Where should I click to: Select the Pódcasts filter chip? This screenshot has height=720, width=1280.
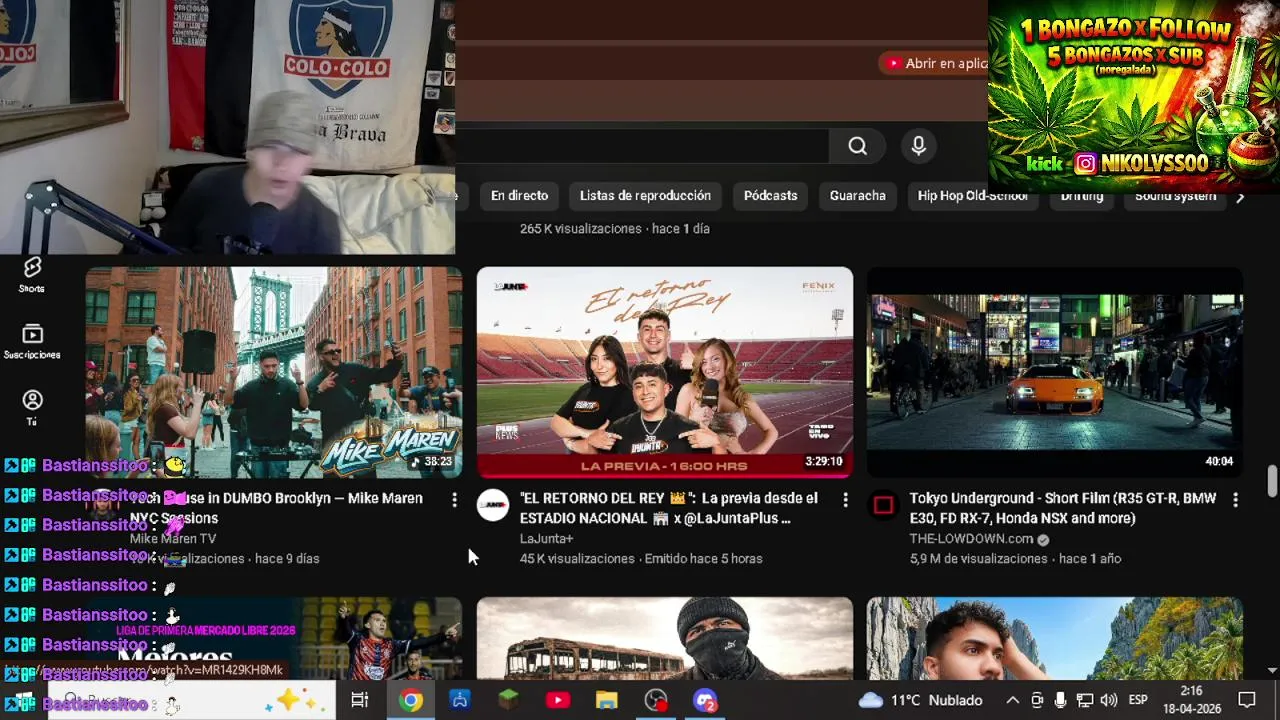point(770,196)
